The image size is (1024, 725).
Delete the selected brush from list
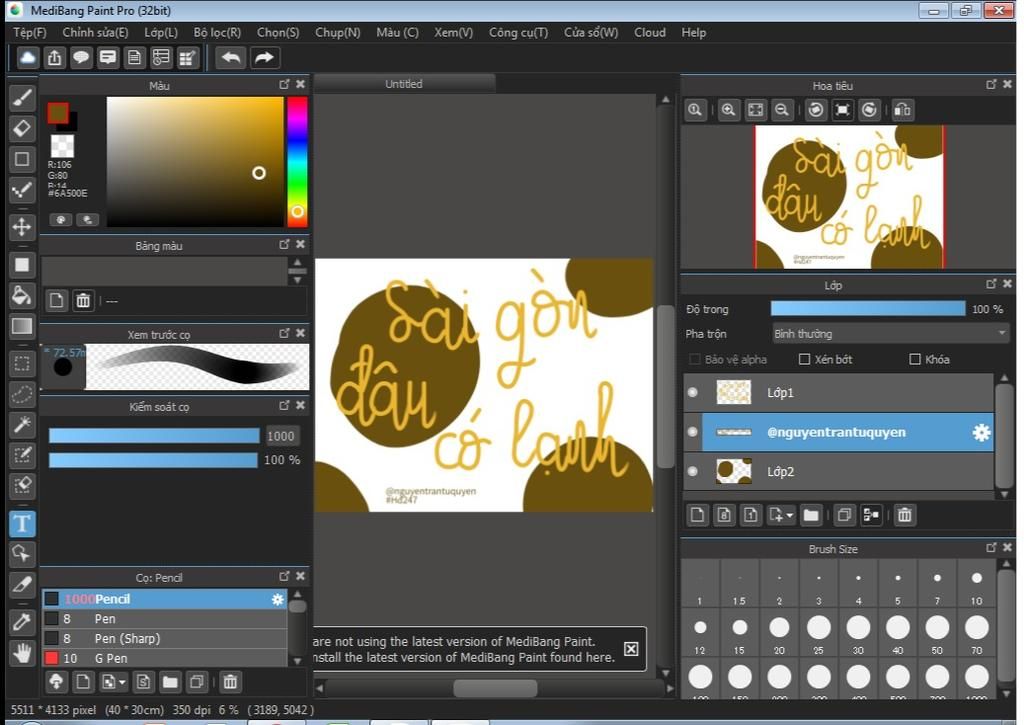pos(230,682)
